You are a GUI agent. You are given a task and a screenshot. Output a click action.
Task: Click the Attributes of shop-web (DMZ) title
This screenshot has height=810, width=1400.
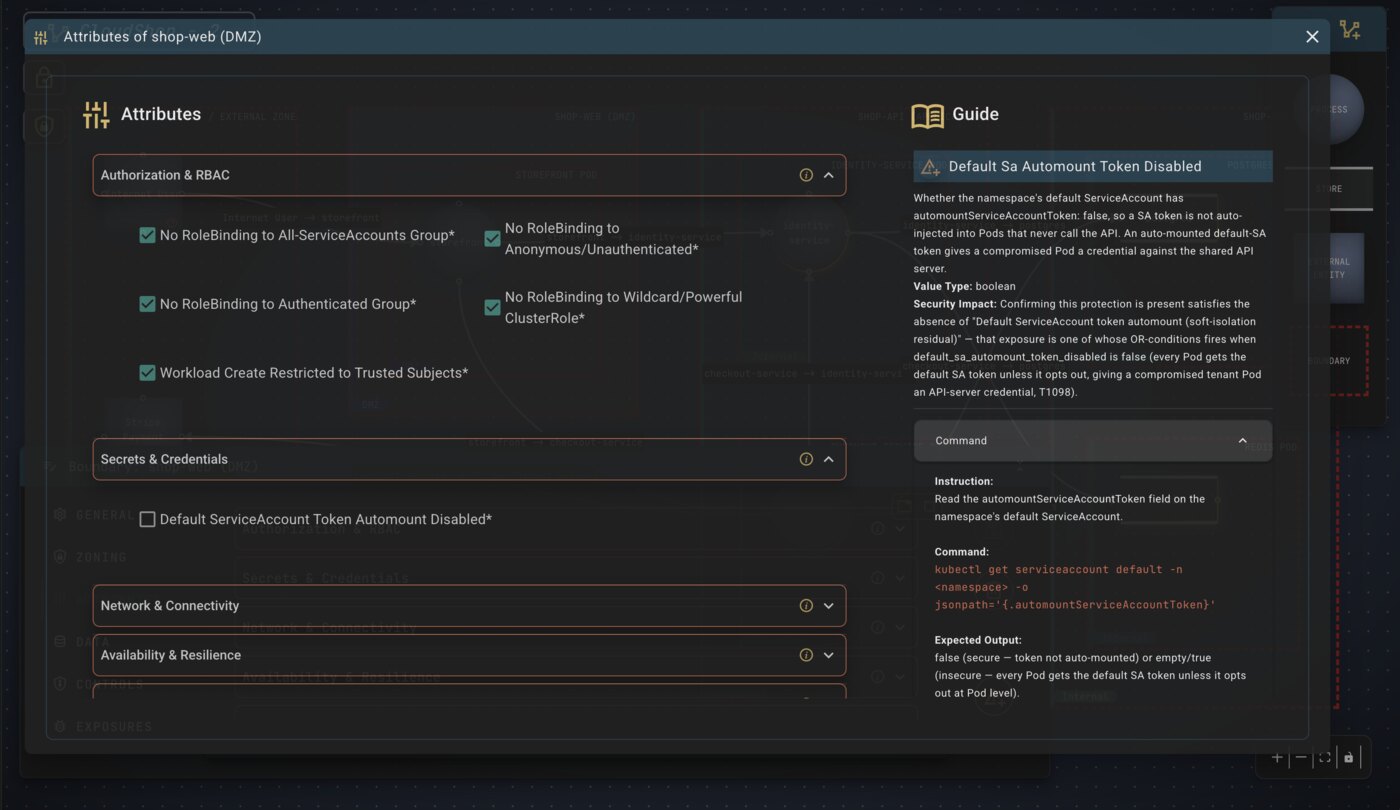162,37
